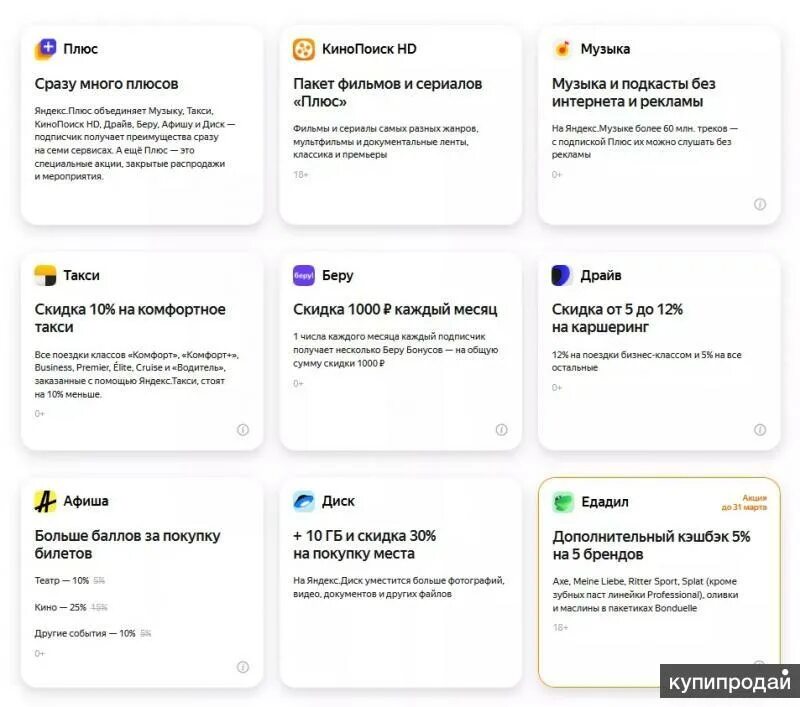The height and width of the screenshot is (707, 800).
Task: Click the КиноПоиск HD film reel icon
Action: pyautogui.click(x=304, y=49)
